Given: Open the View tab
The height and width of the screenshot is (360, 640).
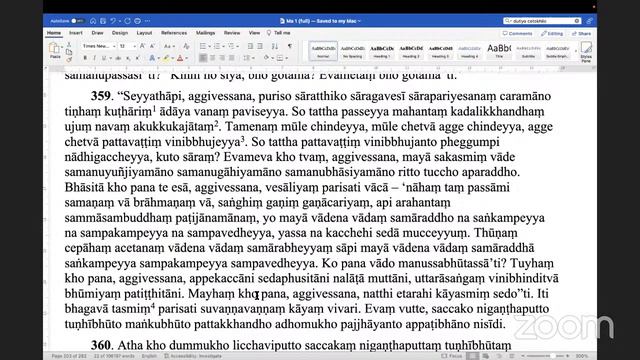Looking at the screenshot, I should [x=254, y=33].
